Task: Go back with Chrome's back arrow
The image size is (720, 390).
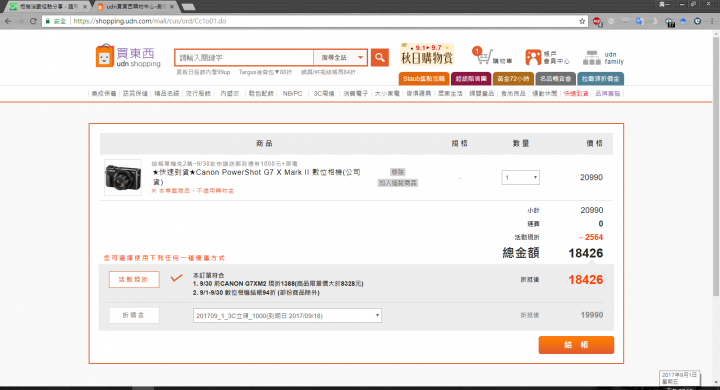Action: click(x=8, y=21)
